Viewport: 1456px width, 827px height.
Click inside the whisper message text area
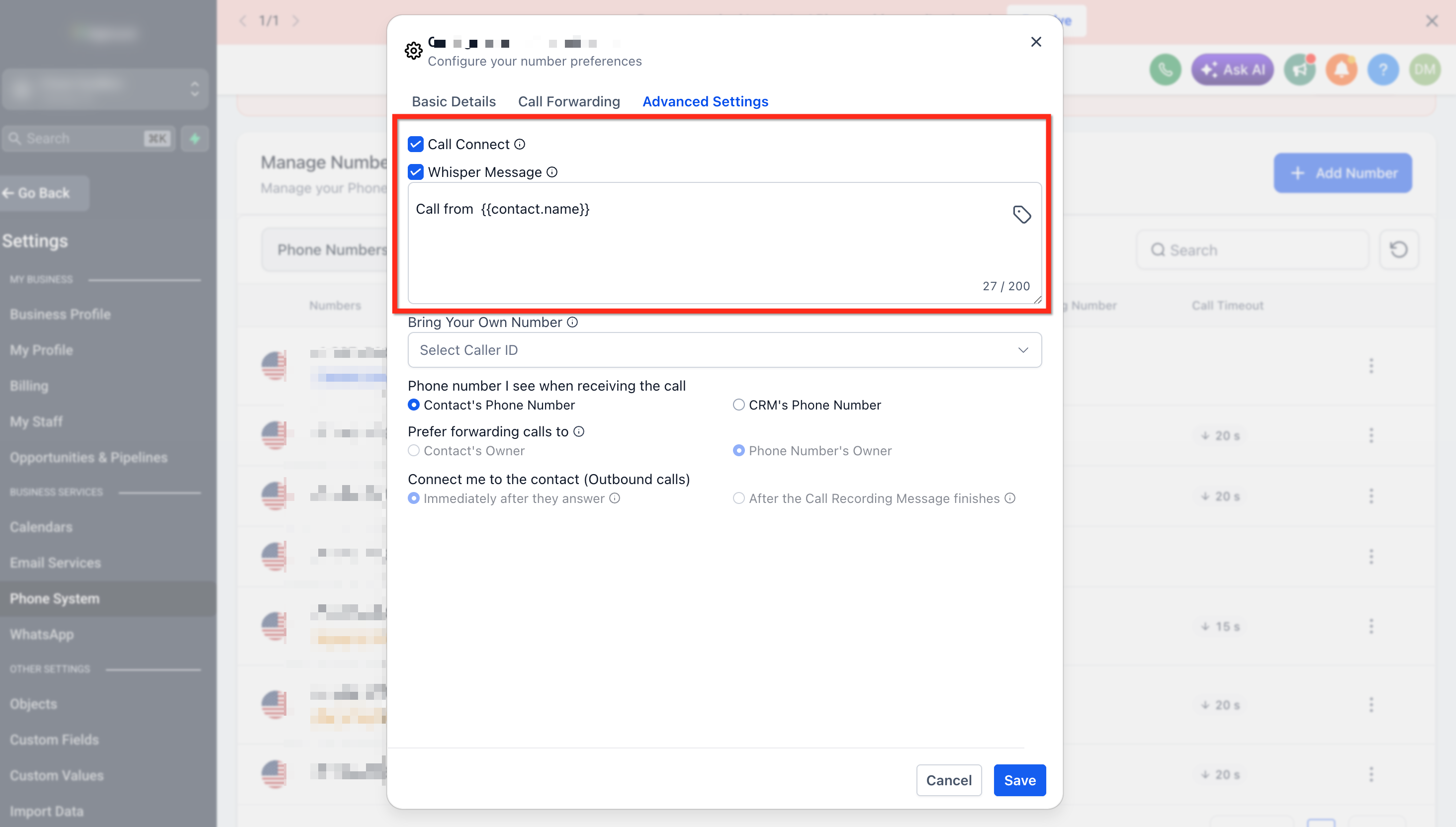tap(725, 243)
